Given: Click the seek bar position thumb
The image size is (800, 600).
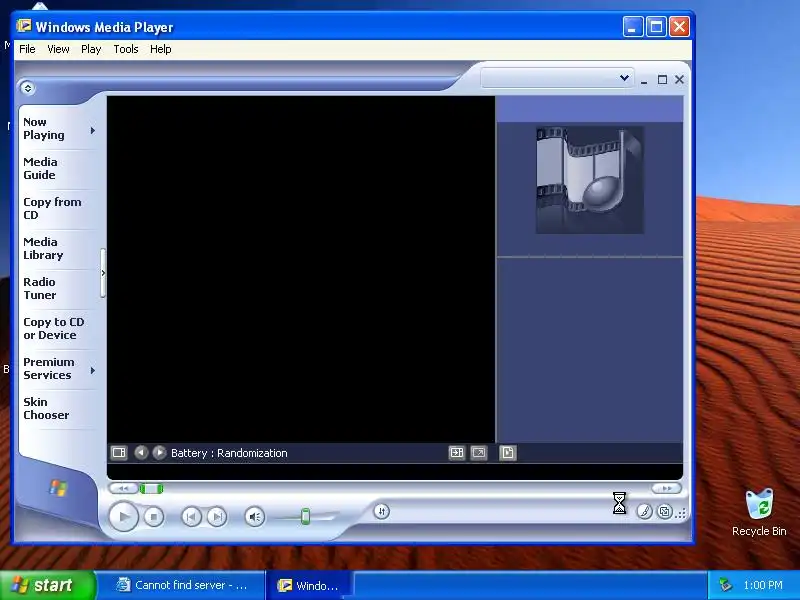Looking at the screenshot, I should tap(152, 489).
